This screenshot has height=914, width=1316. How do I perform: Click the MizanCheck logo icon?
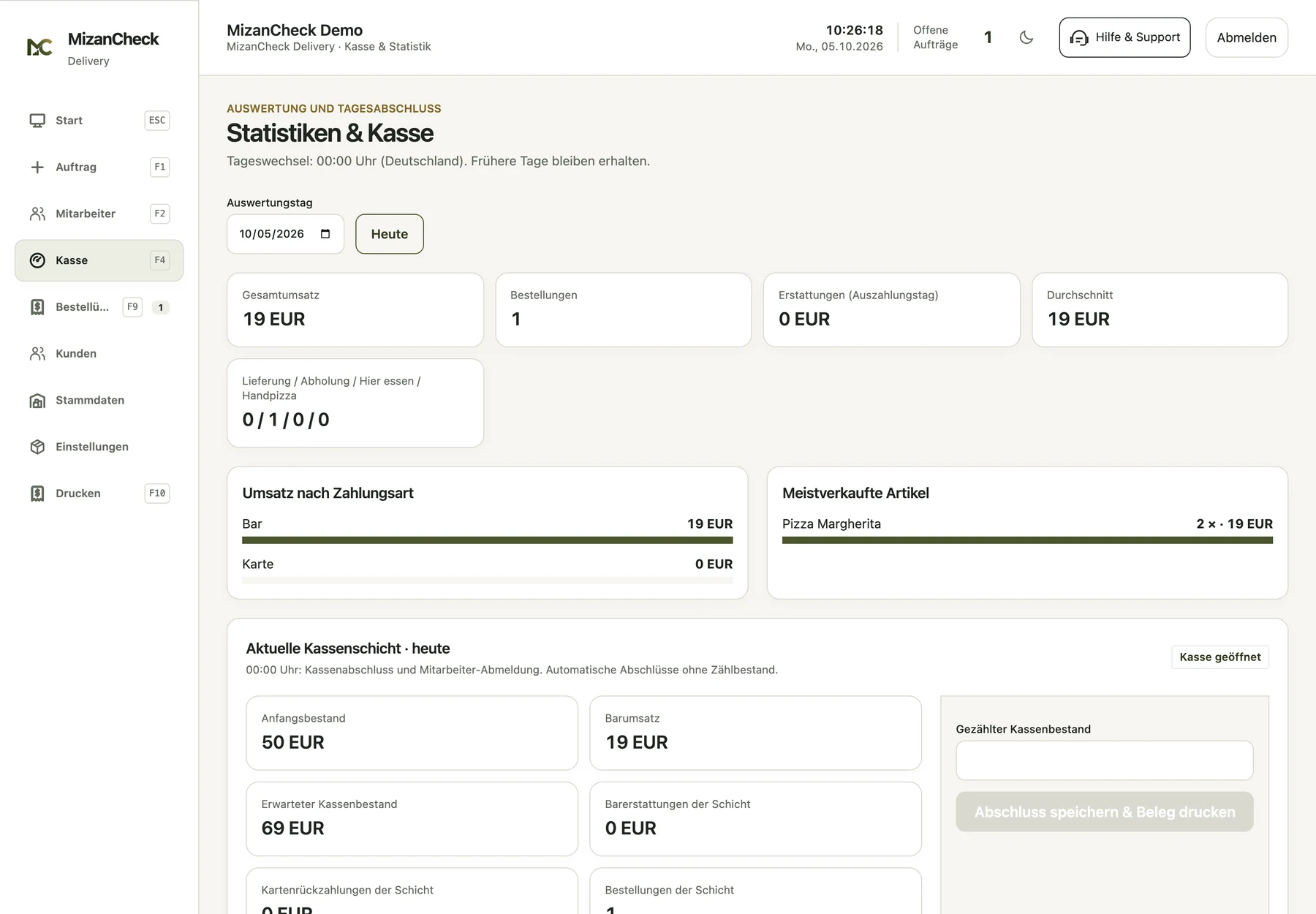pos(39,48)
